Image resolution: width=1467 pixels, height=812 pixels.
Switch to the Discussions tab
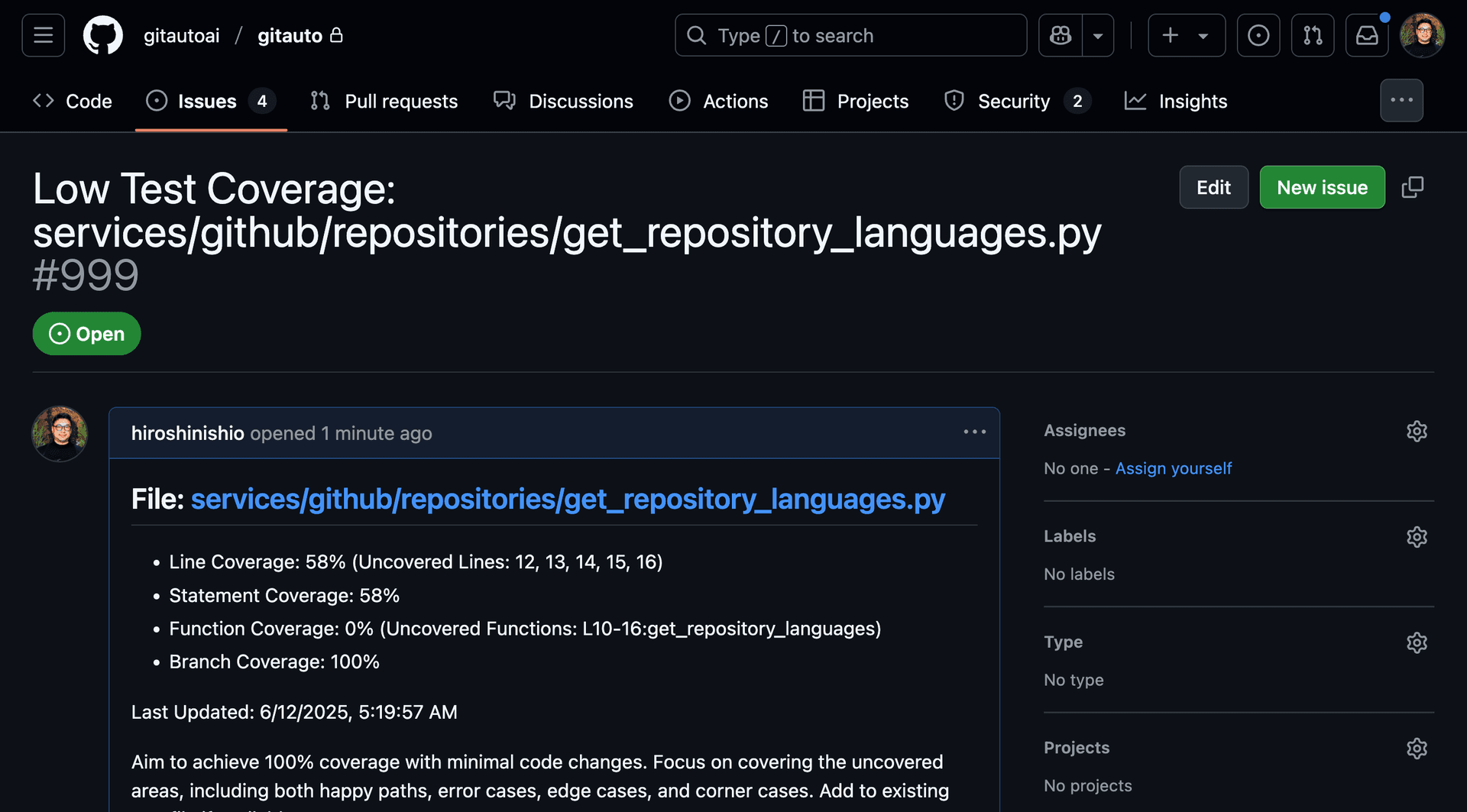pos(563,101)
